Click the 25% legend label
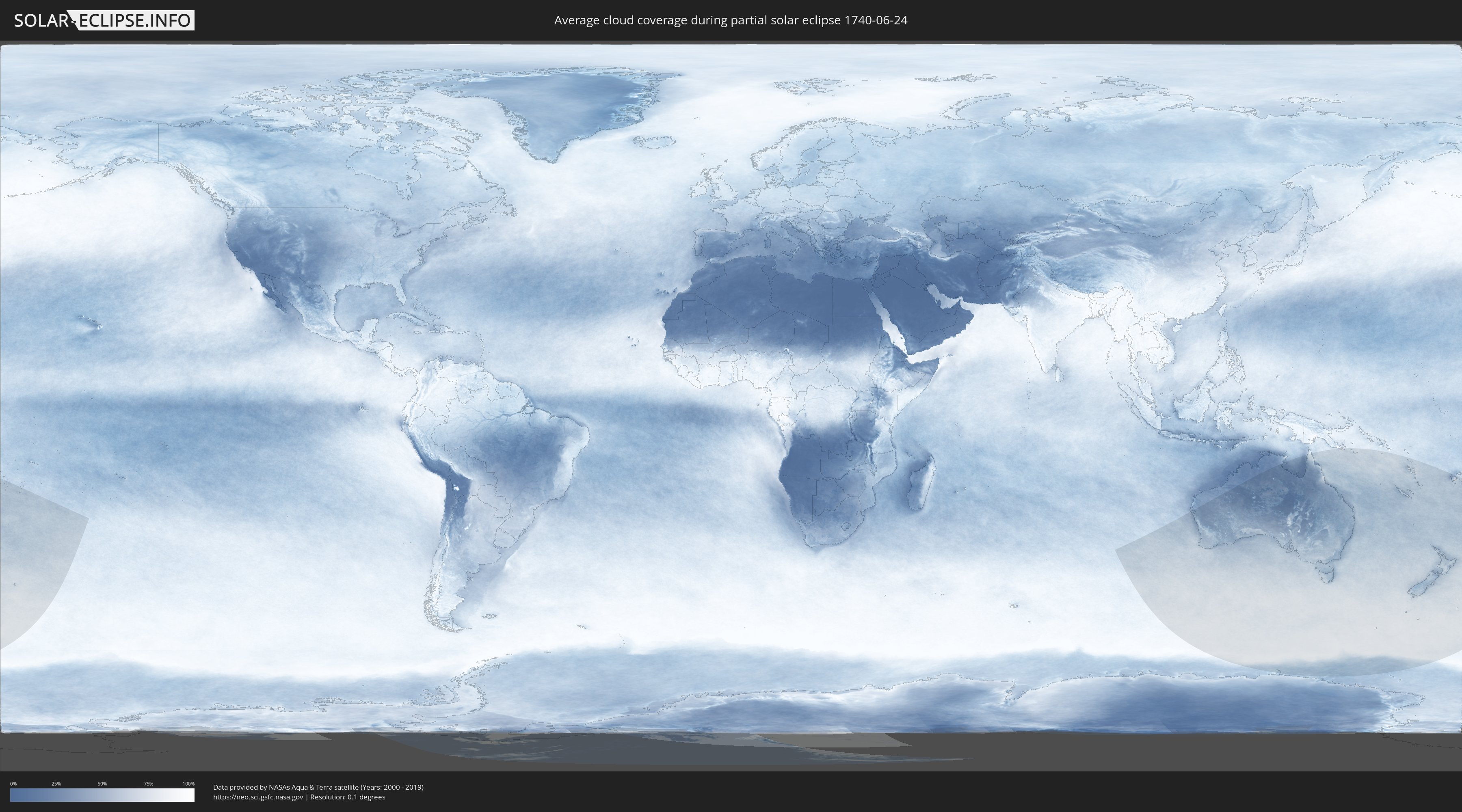 [x=56, y=784]
